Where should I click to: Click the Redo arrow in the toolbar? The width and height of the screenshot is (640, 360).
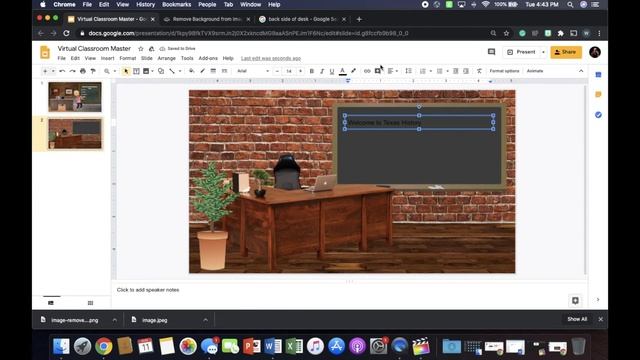pyautogui.click(x=72, y=71)
